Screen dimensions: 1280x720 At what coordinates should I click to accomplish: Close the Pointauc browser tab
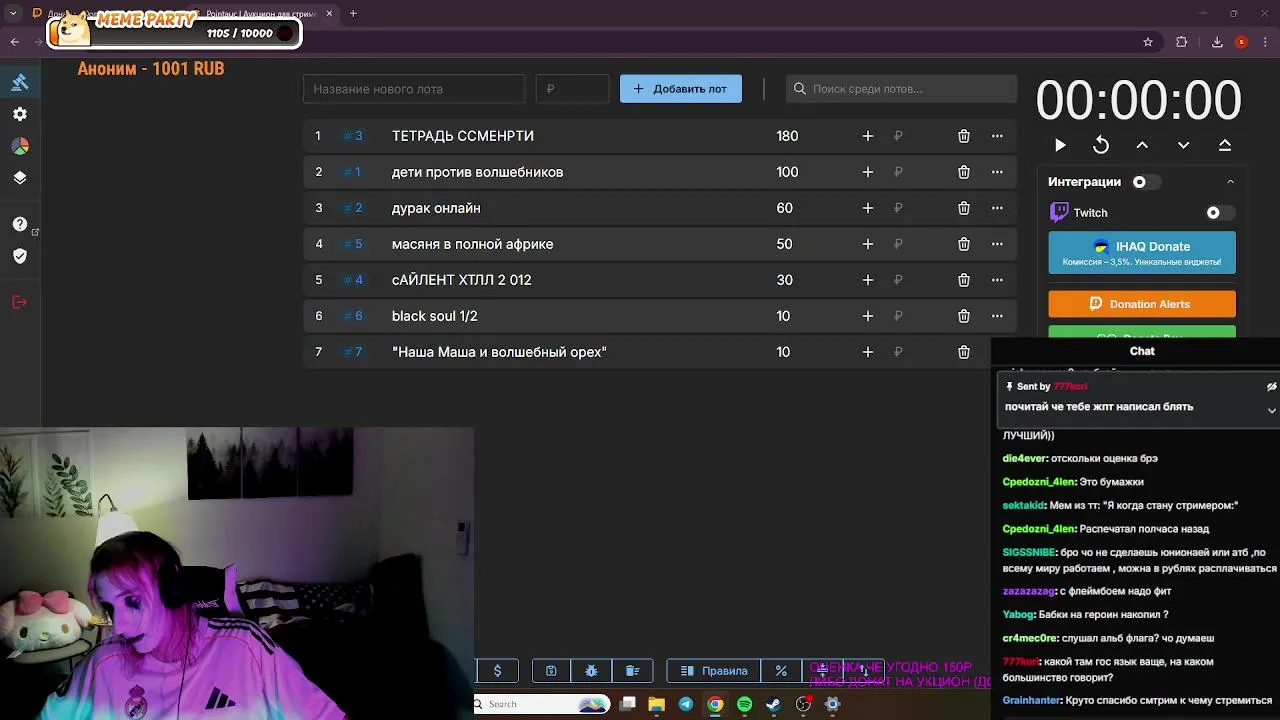point(329,13)
